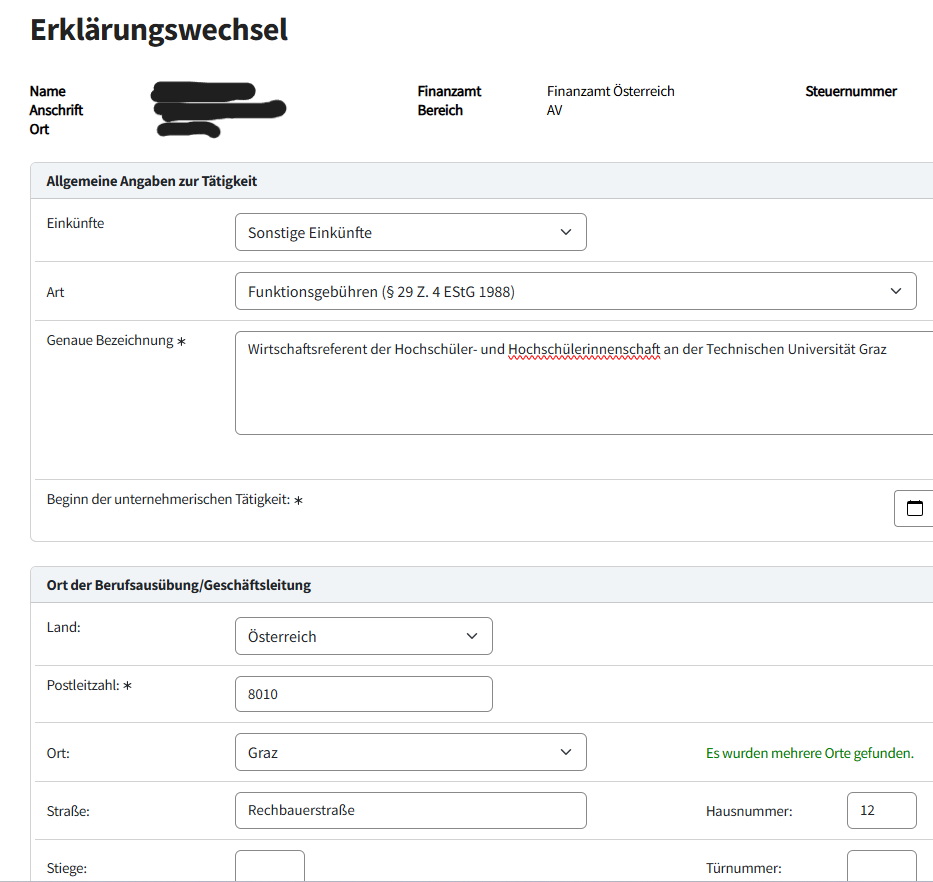Click the Finanzamt Österreich text
933x882 pixels.
(610, 91)
